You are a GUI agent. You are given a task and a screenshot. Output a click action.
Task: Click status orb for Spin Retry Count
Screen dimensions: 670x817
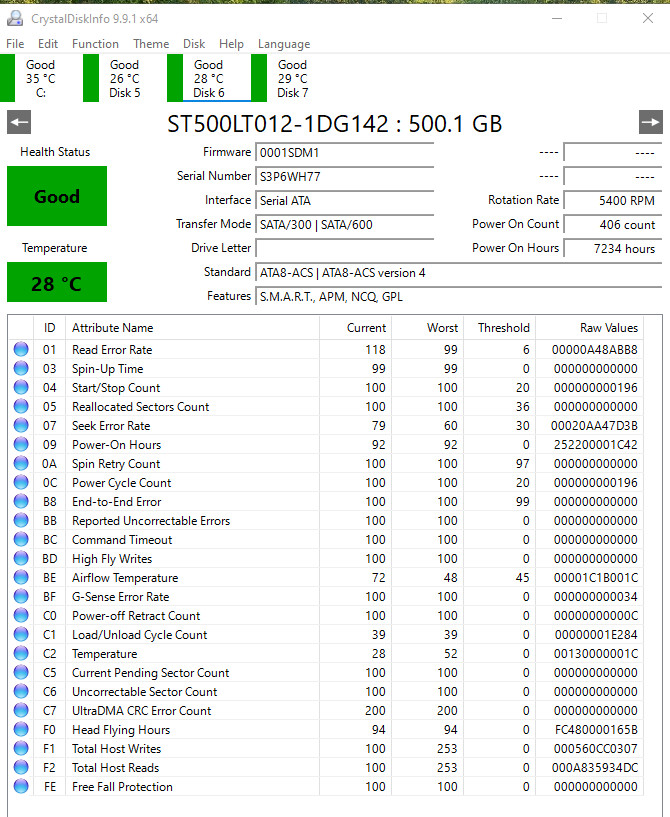[21, 463]
